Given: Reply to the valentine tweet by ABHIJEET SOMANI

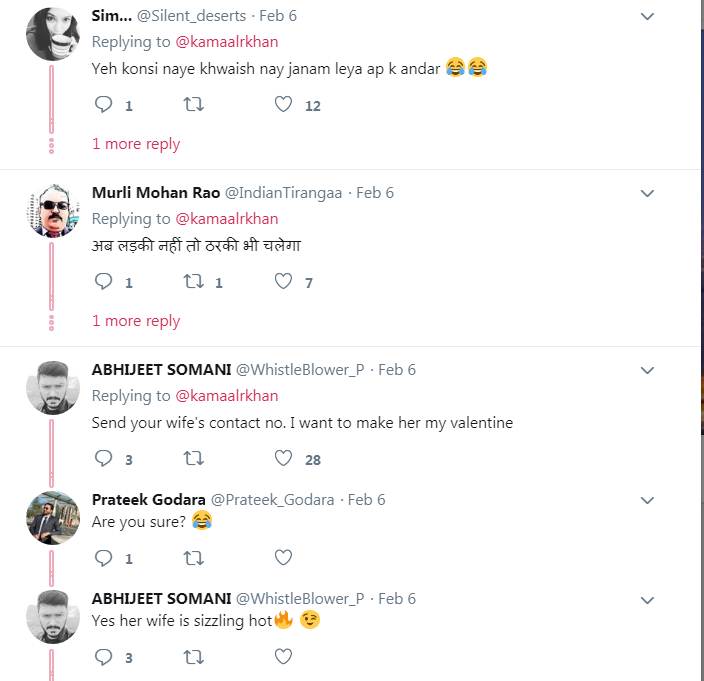Looking at the screenshot, I should (x=103, y=459).
